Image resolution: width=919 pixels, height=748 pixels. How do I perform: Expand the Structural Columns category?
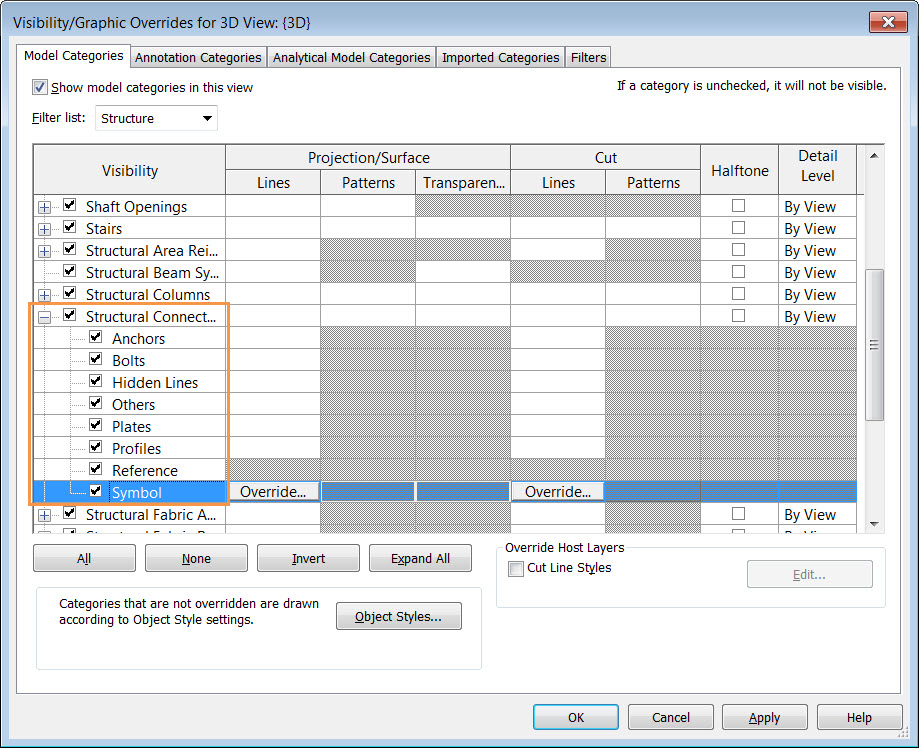tap(44, 294)
